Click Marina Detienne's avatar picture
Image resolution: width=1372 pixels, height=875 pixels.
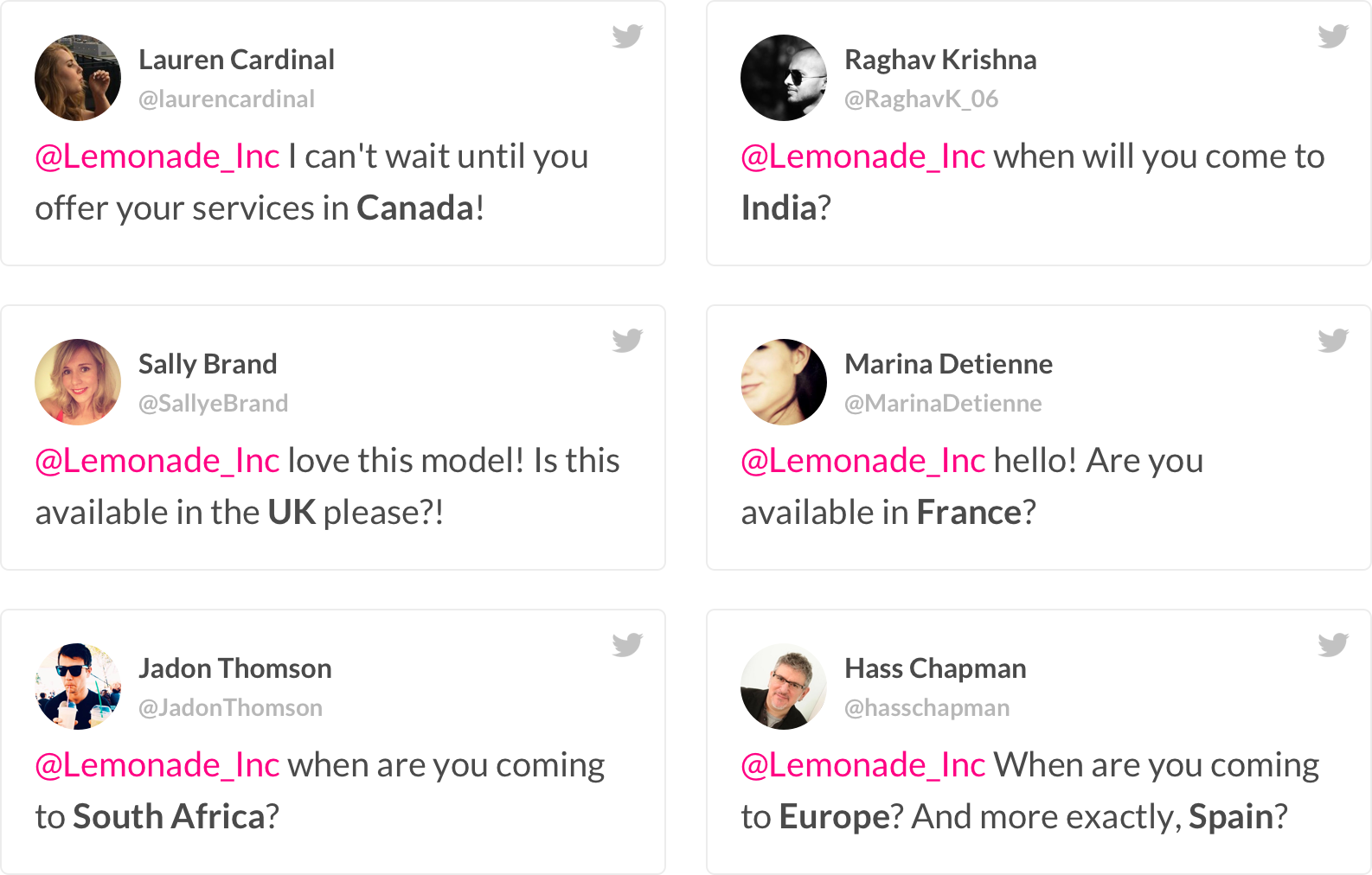tap(784, 382)
